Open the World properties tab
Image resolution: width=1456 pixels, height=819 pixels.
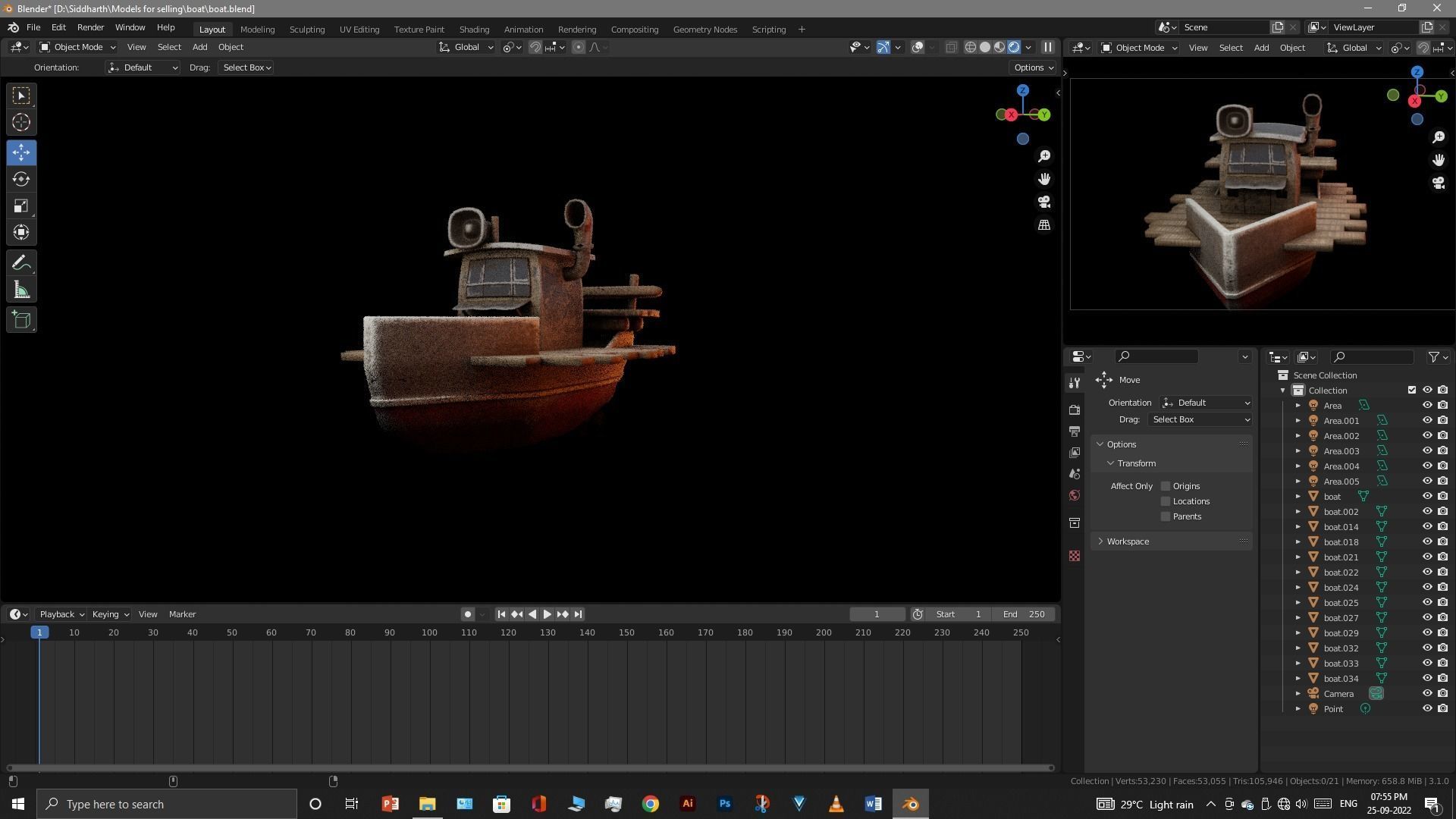1075,495
